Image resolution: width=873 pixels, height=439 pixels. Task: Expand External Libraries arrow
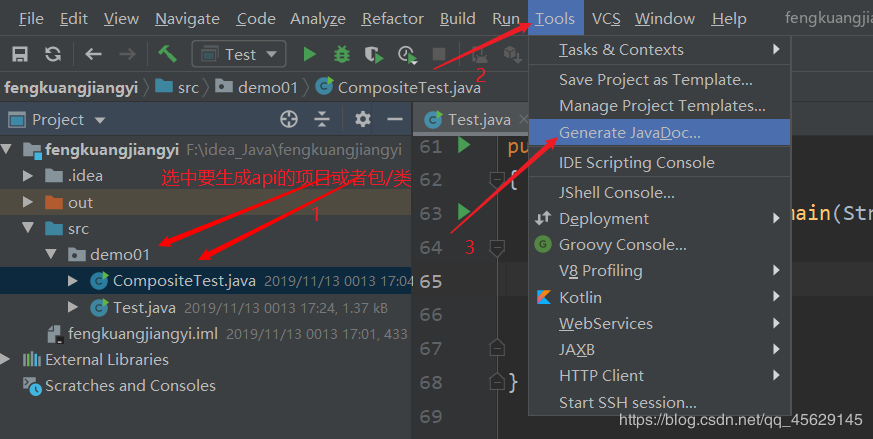[x=6, y=359]
